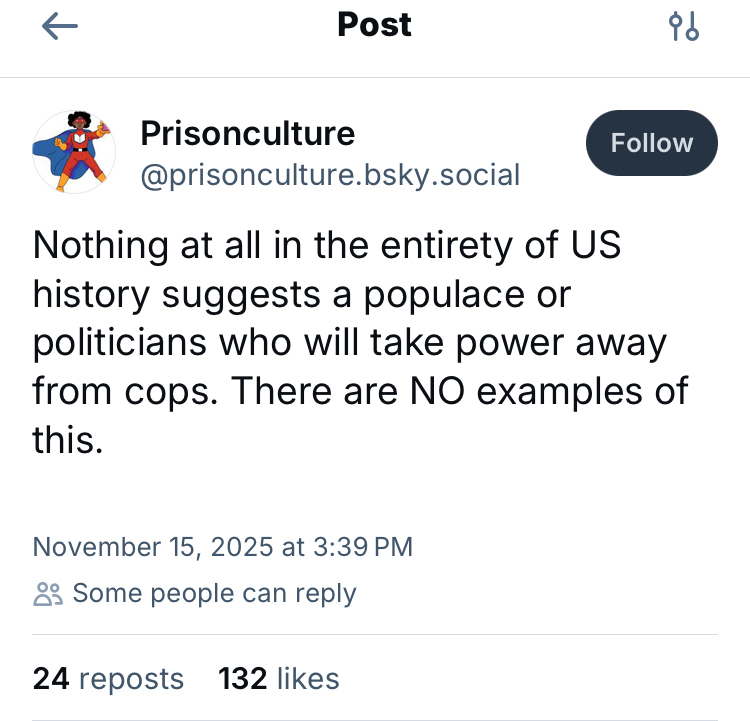Tap the people icon beside reply setting

(48, 594)
